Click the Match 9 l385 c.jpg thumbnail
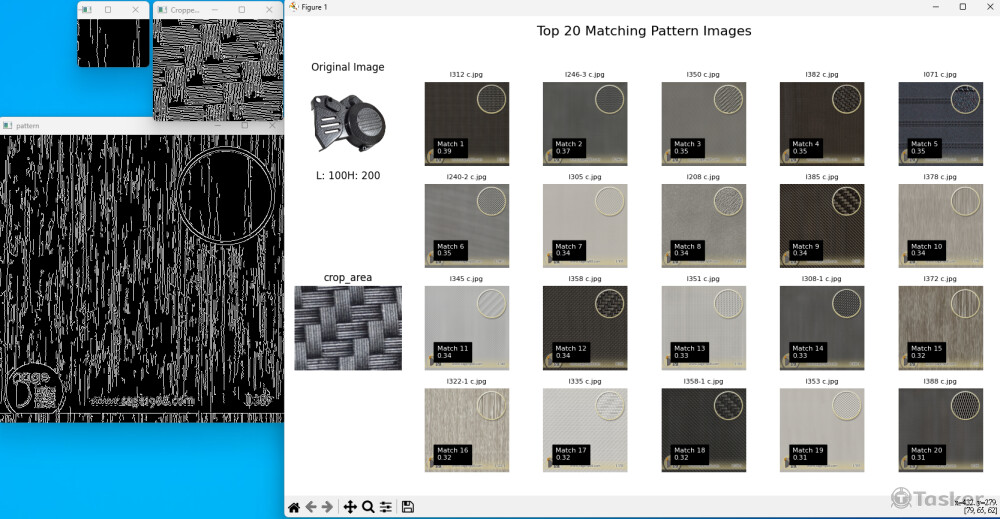This screenshot has height=519, width=1000. [821, 225]
